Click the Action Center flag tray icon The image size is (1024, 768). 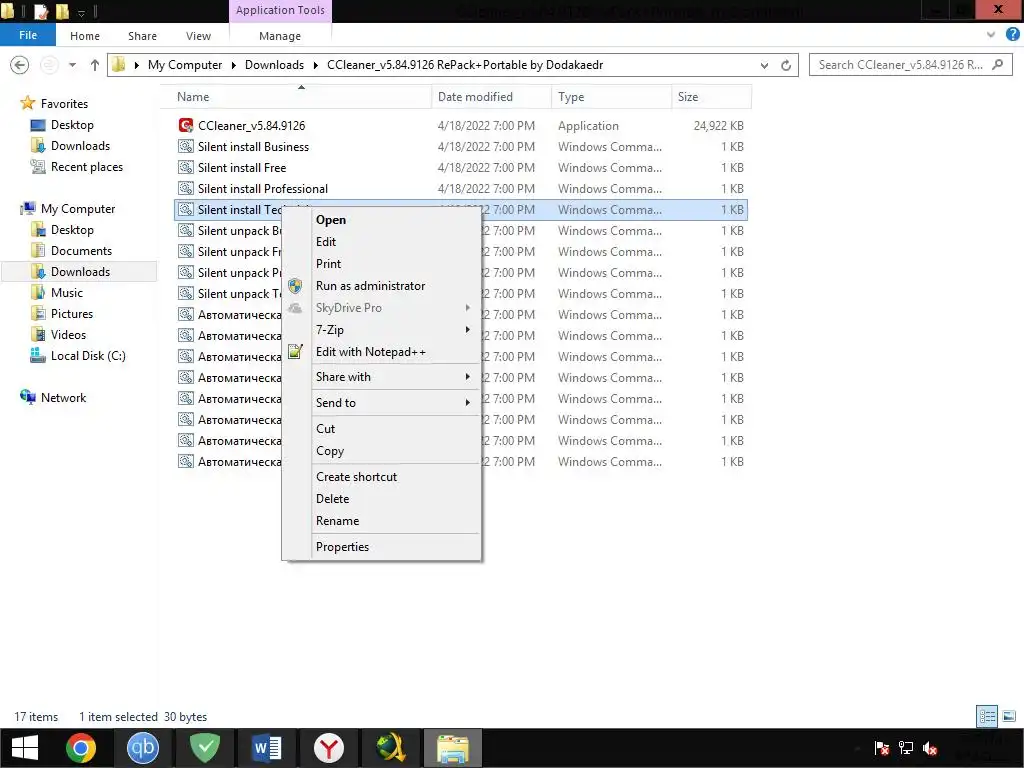coord(882,748)
